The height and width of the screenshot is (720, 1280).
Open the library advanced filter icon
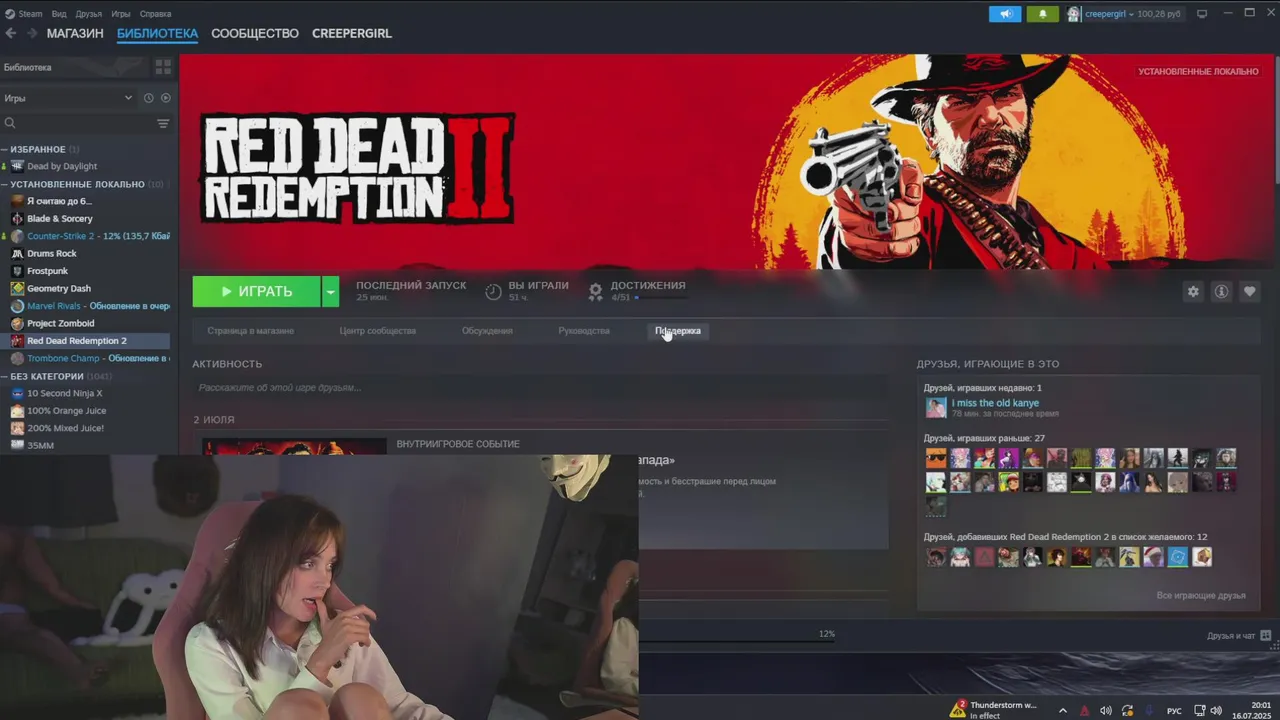tap(163, 123)
